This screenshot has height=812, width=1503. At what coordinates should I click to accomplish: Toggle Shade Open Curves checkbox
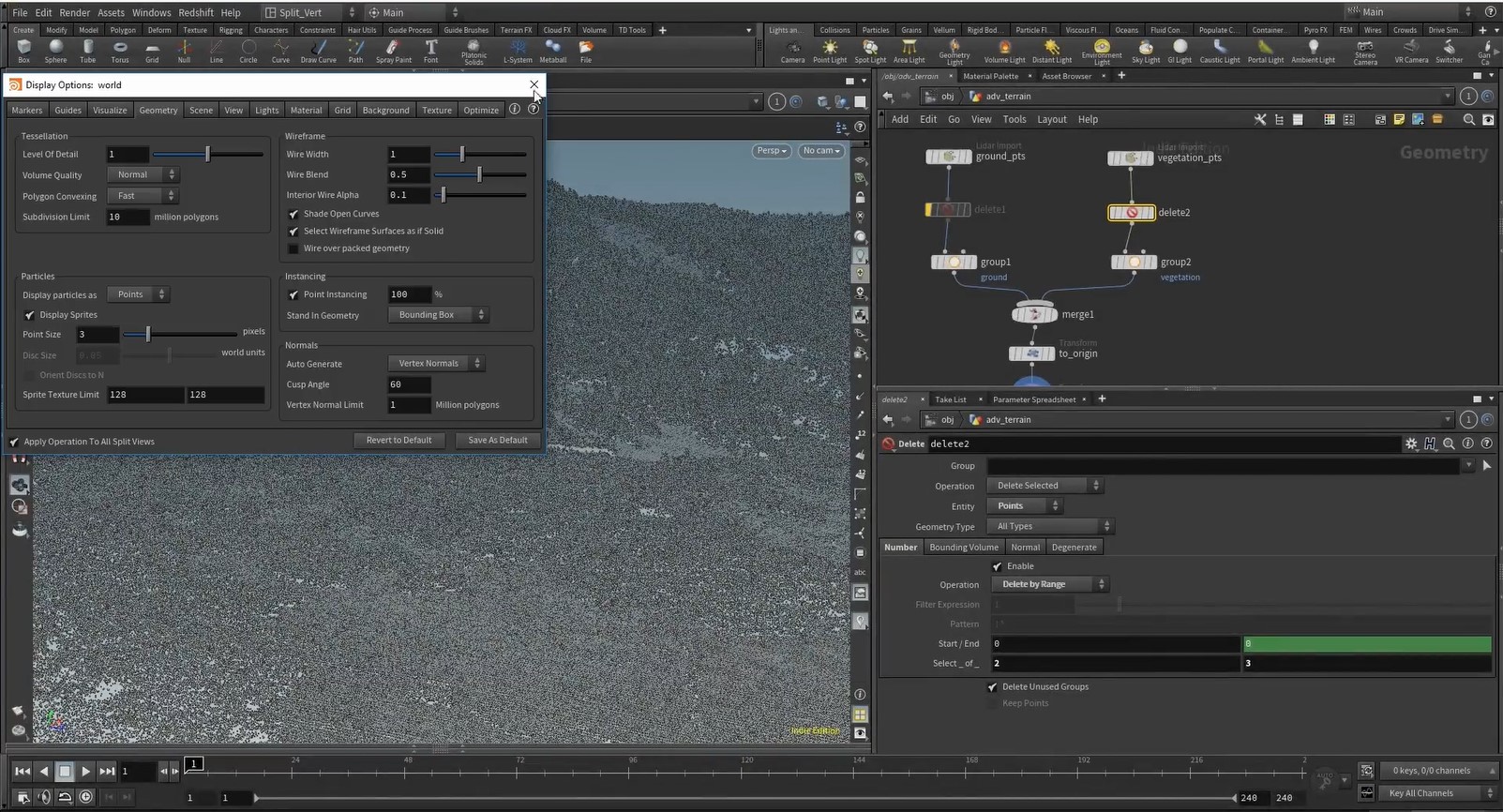pyautogui.click(x=293, y=214)
